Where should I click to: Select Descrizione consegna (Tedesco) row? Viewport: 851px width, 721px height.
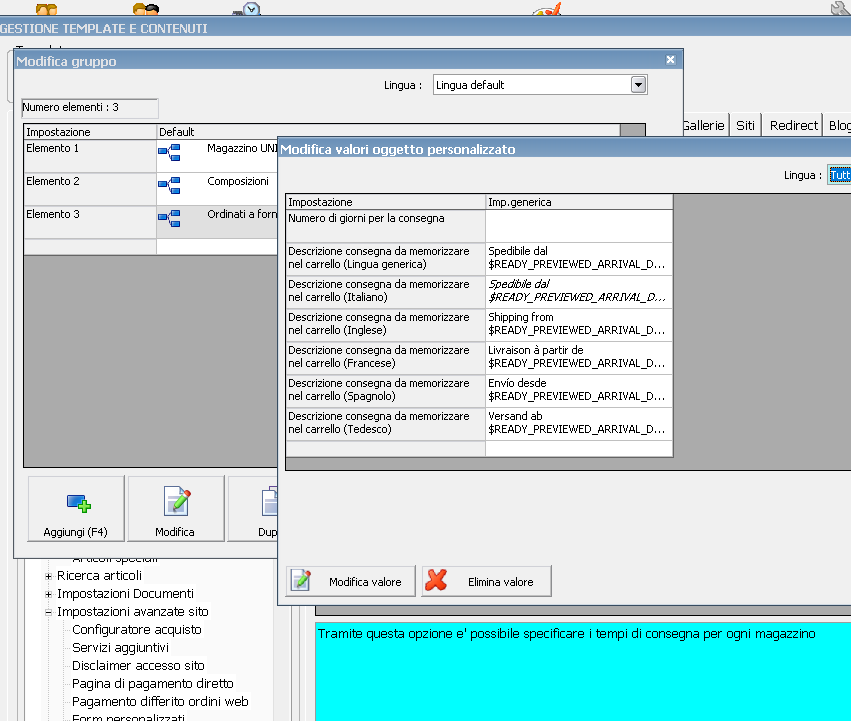point(385,423)
